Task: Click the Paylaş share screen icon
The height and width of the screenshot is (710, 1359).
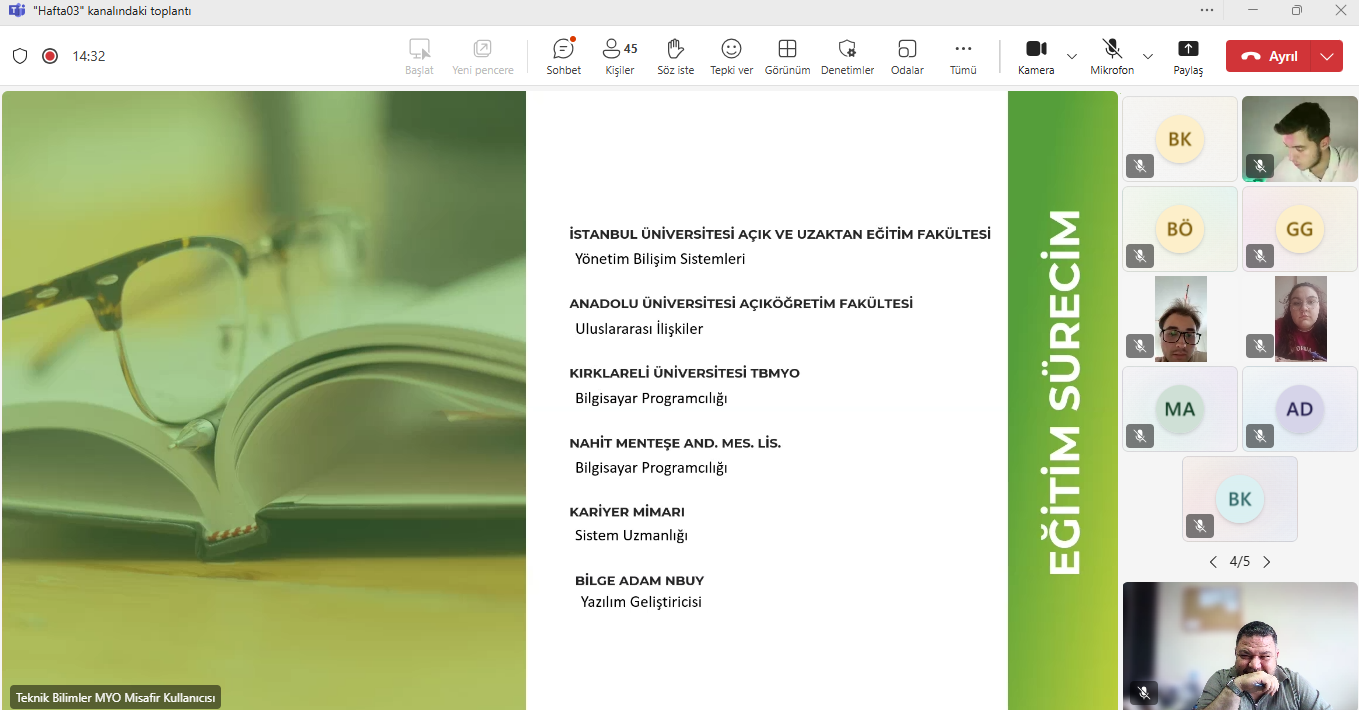Action: (1188, 56)
